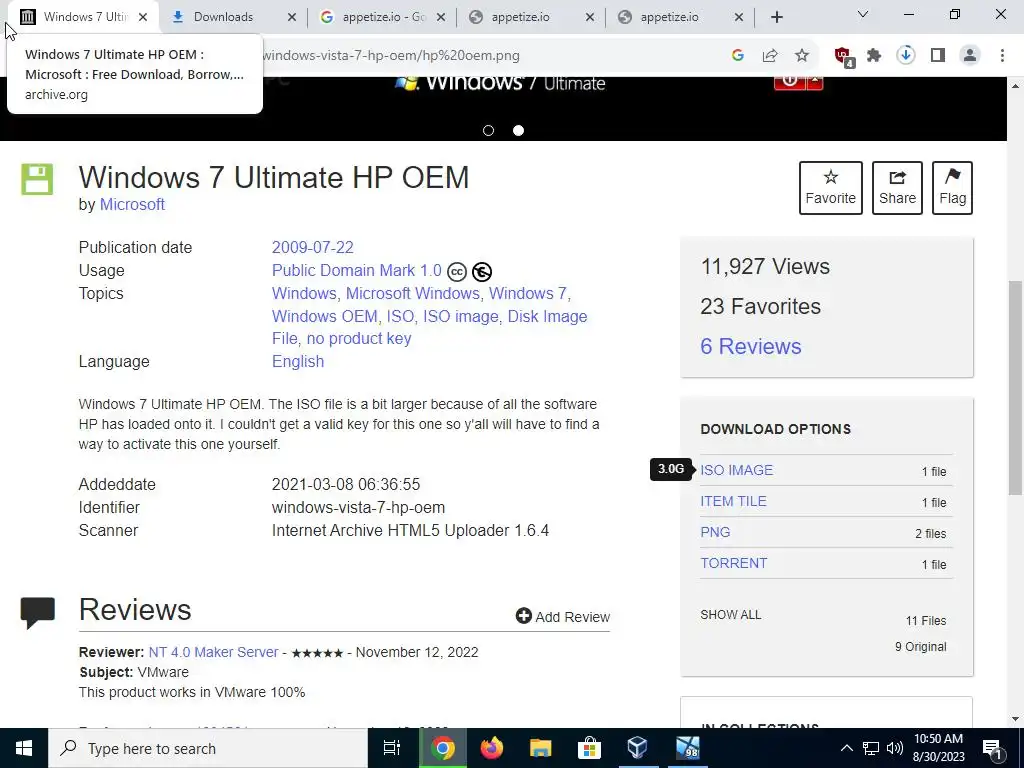Select second carousel dot indicator
Image resolution: width=1024 pixels, height=768 pixels.
pos(519,131)
